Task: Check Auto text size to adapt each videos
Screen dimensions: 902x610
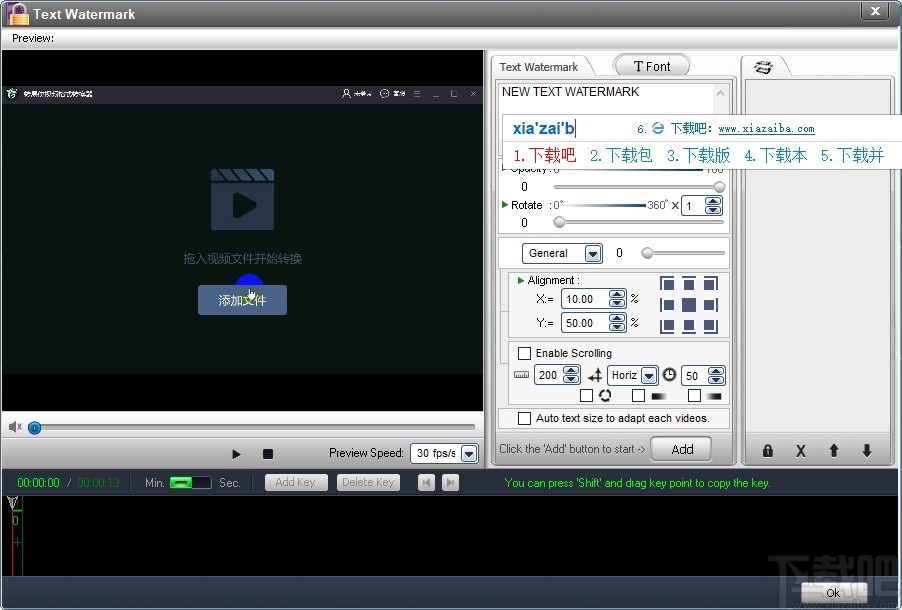Action: [x=524, y=417]
